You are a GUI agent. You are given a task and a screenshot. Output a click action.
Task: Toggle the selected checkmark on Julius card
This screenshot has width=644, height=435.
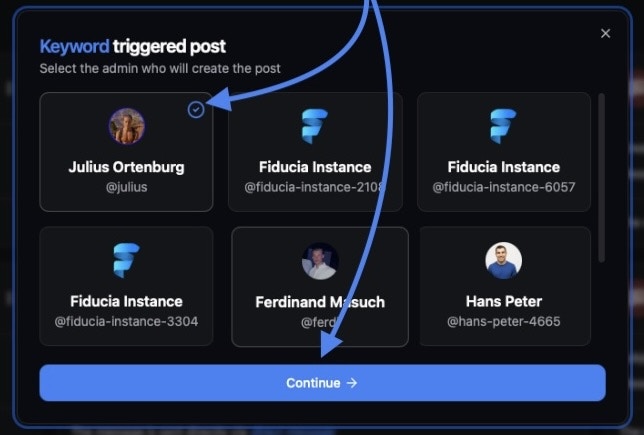pyautogui.click(x=196, y=110)
